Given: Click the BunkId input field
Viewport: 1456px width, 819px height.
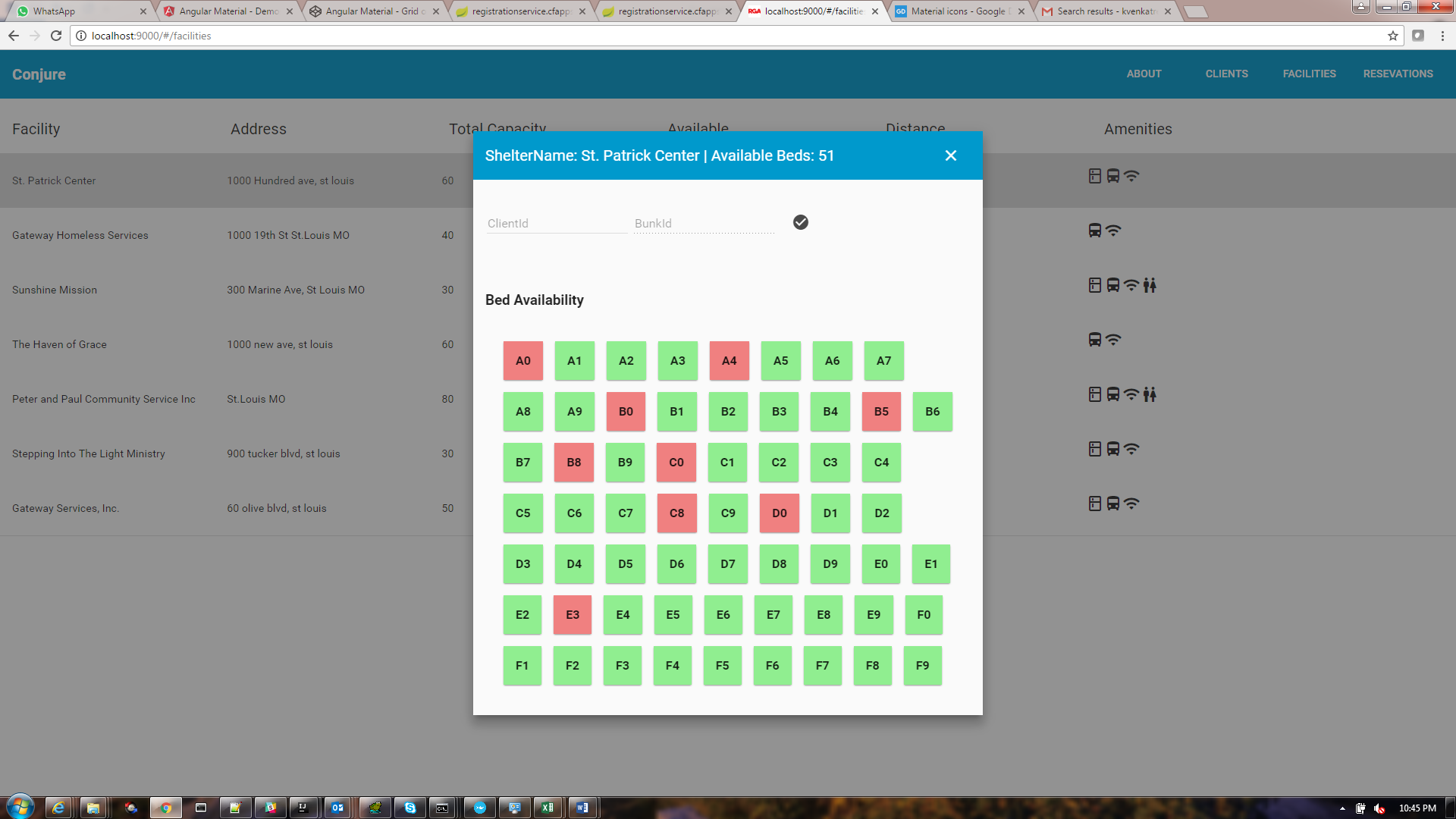Looking at the screenshot, I should tap(704, 224).
